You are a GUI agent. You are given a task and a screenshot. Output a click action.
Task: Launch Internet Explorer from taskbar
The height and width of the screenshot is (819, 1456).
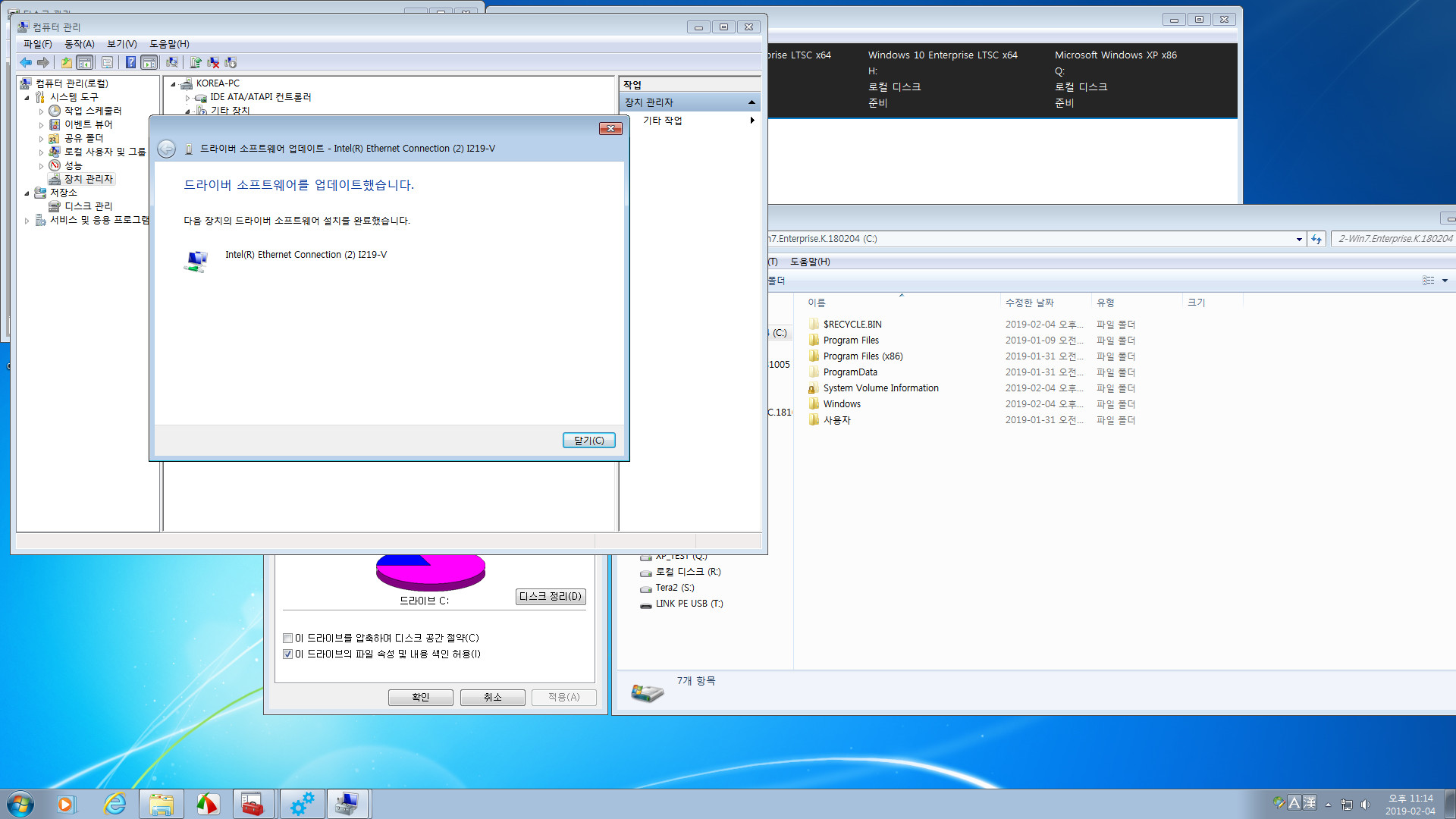[x=115, y=804]
